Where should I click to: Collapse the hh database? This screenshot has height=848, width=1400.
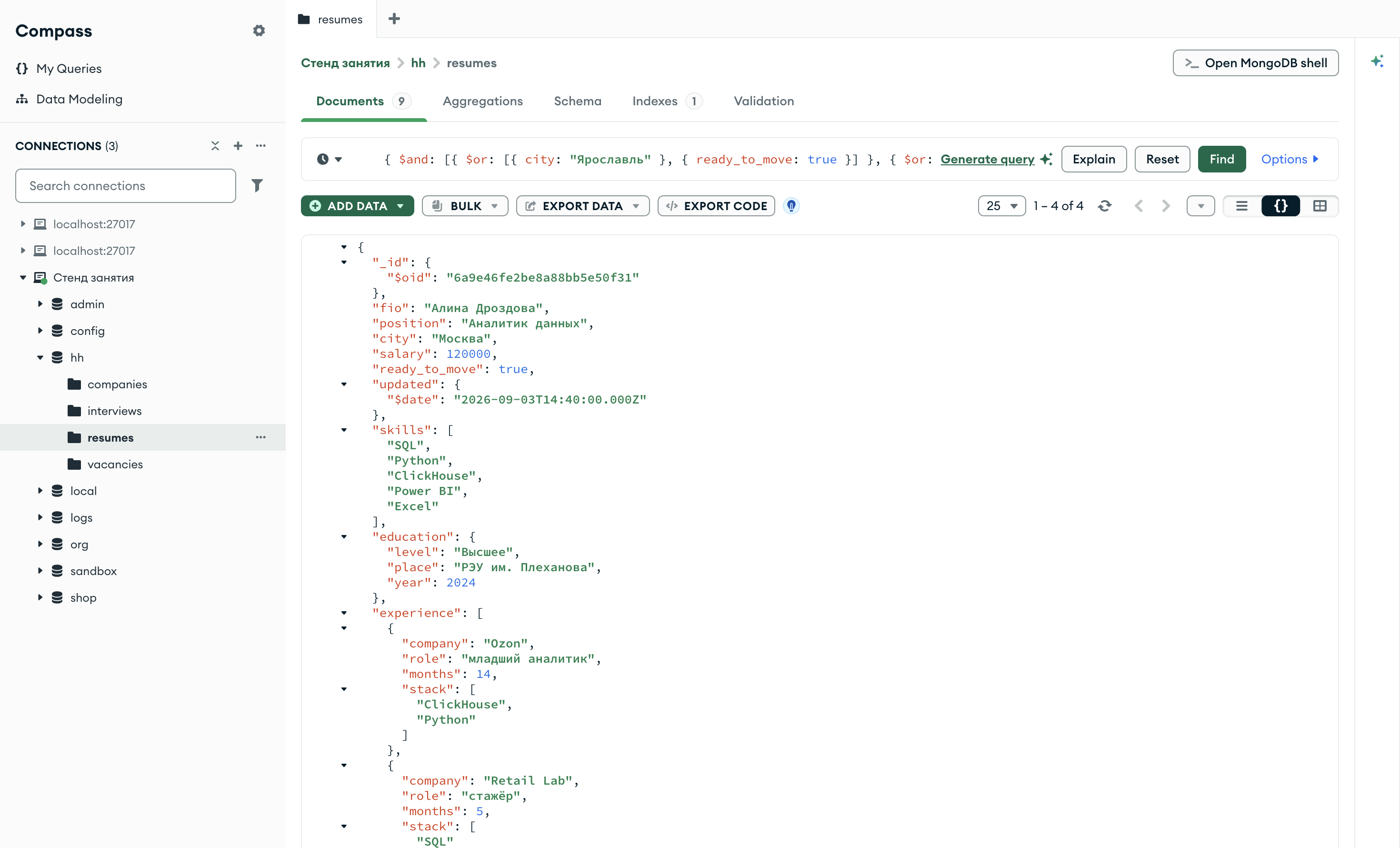coord(40,357)
